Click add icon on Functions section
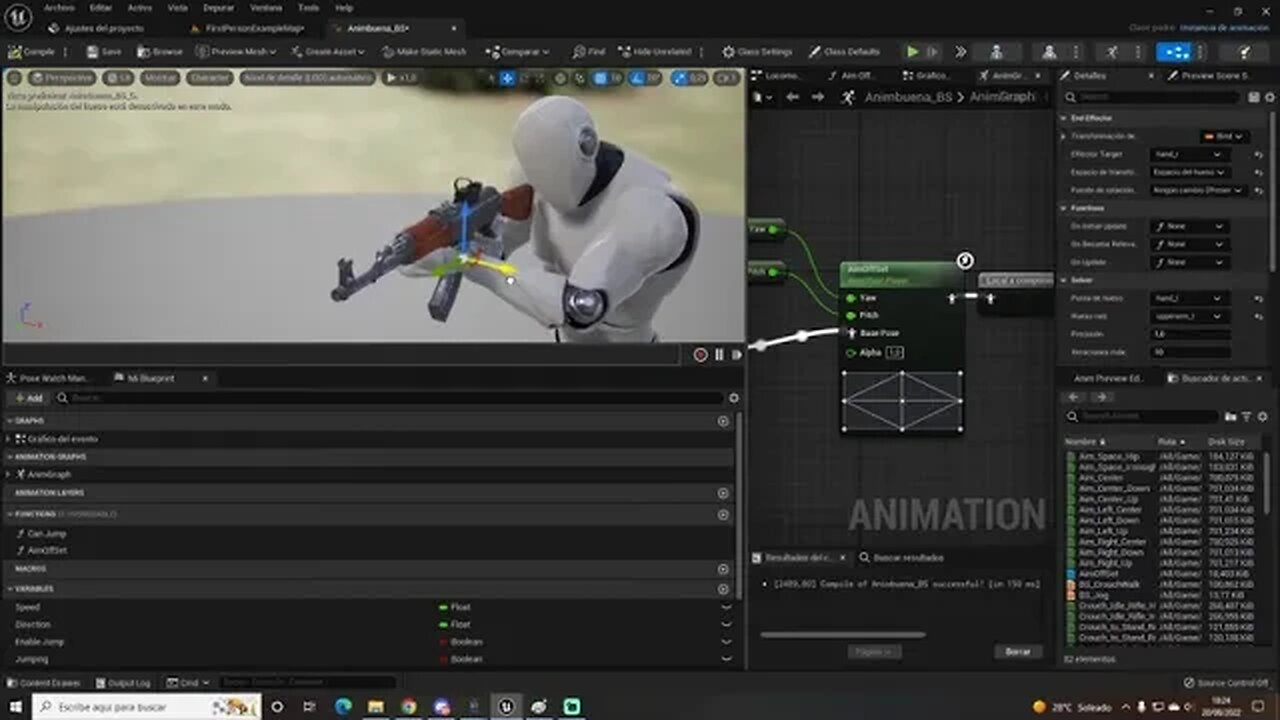1280x720 pixels. [x=723, y=514]
